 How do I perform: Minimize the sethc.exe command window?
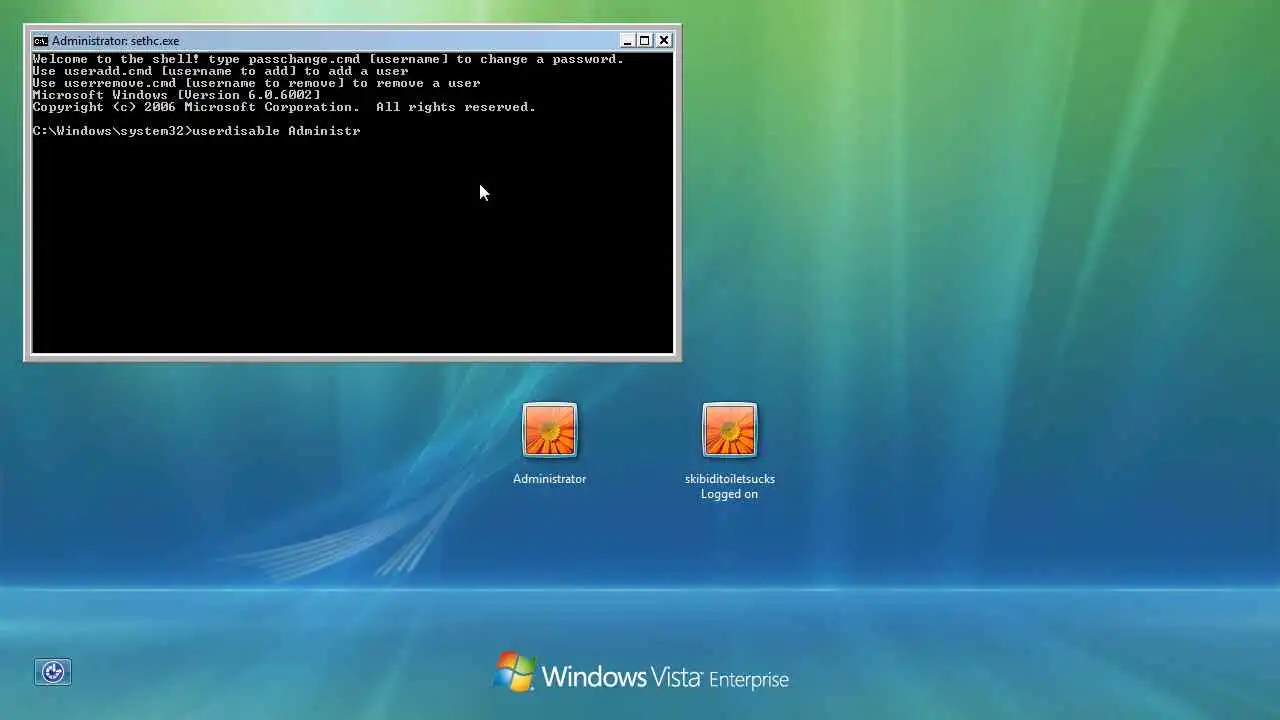click(627, 40)
